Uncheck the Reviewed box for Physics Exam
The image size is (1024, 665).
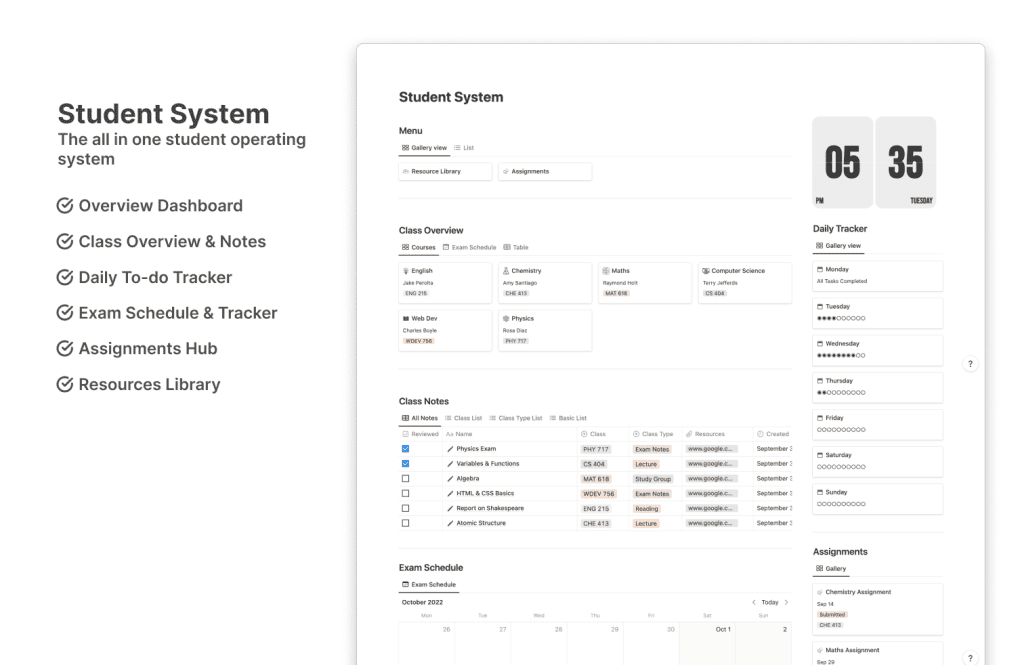click(405, 449)
